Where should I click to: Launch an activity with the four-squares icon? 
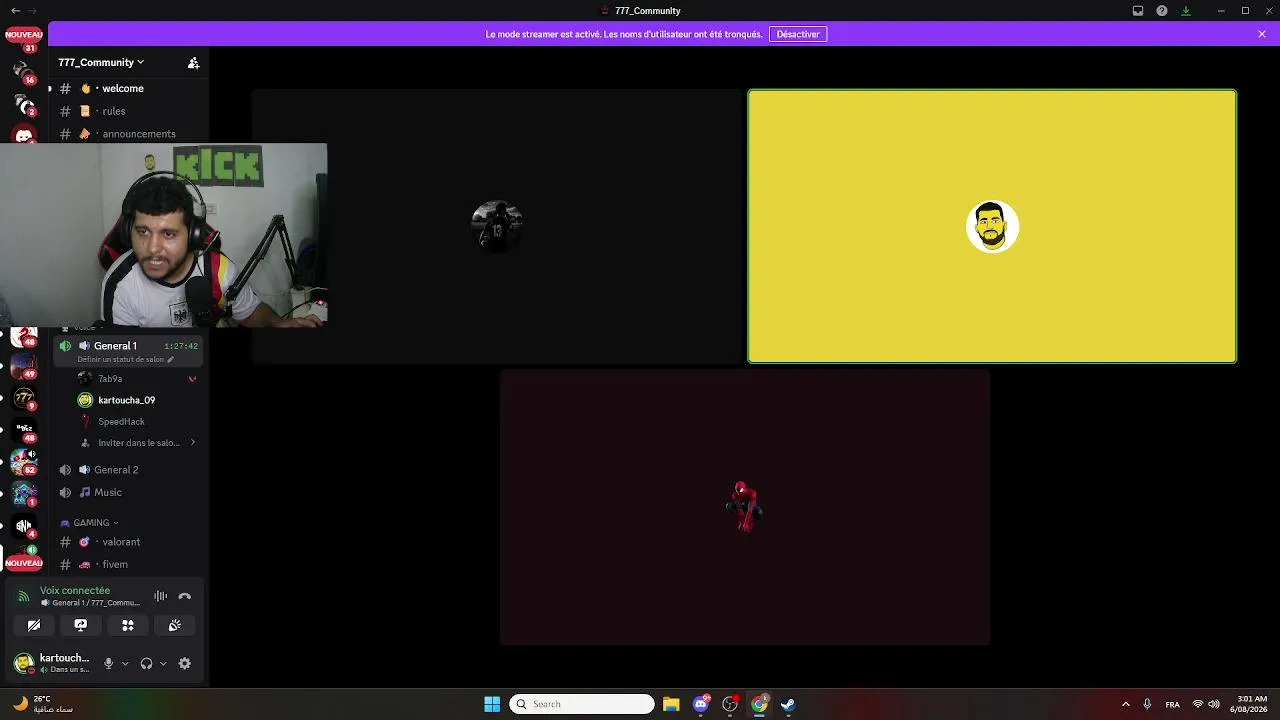128,625
